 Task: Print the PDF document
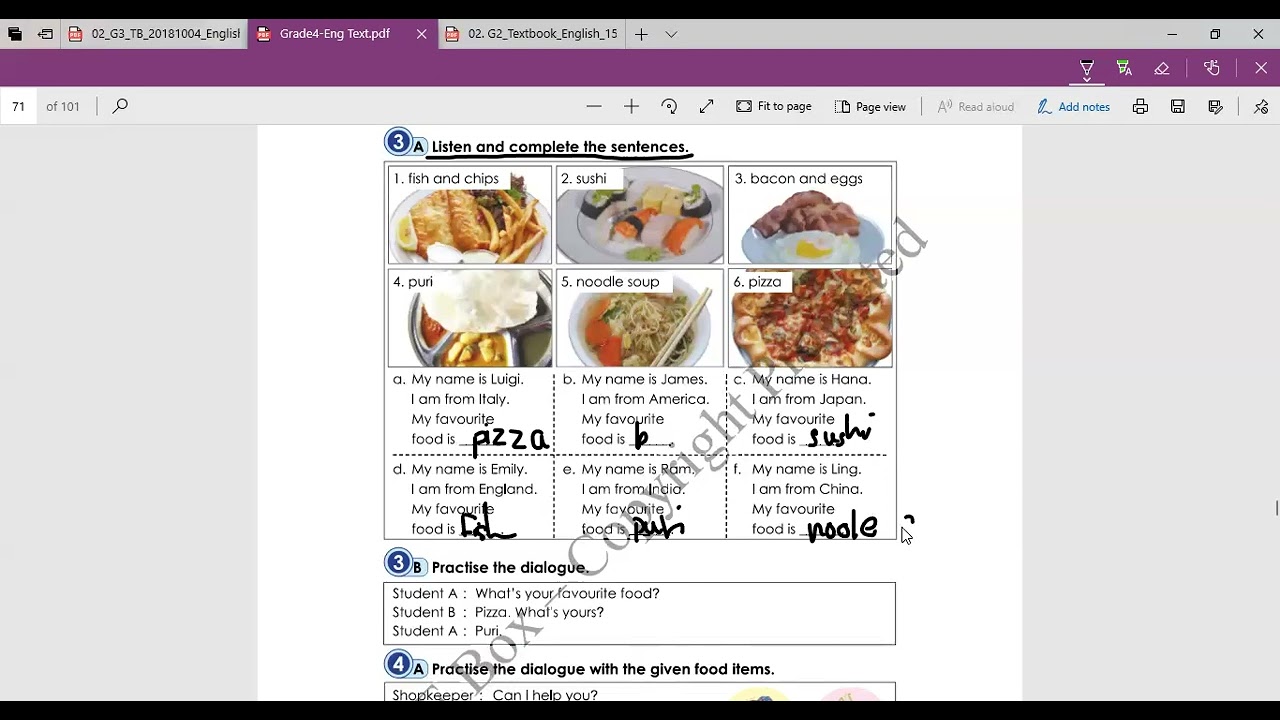[x=1140, y=106]
